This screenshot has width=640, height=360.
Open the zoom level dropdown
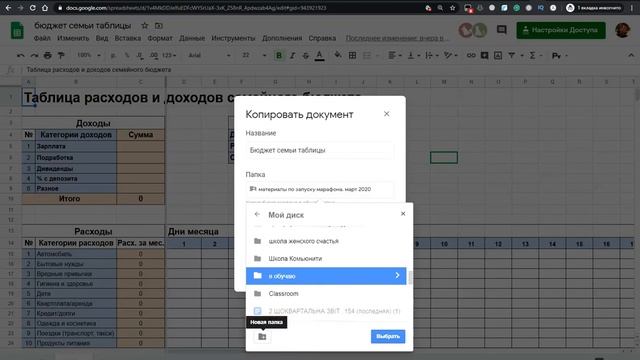[89, 55]
